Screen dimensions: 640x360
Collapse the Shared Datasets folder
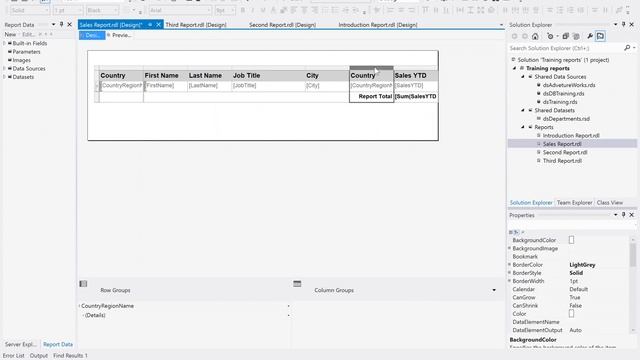pos(523,110)
